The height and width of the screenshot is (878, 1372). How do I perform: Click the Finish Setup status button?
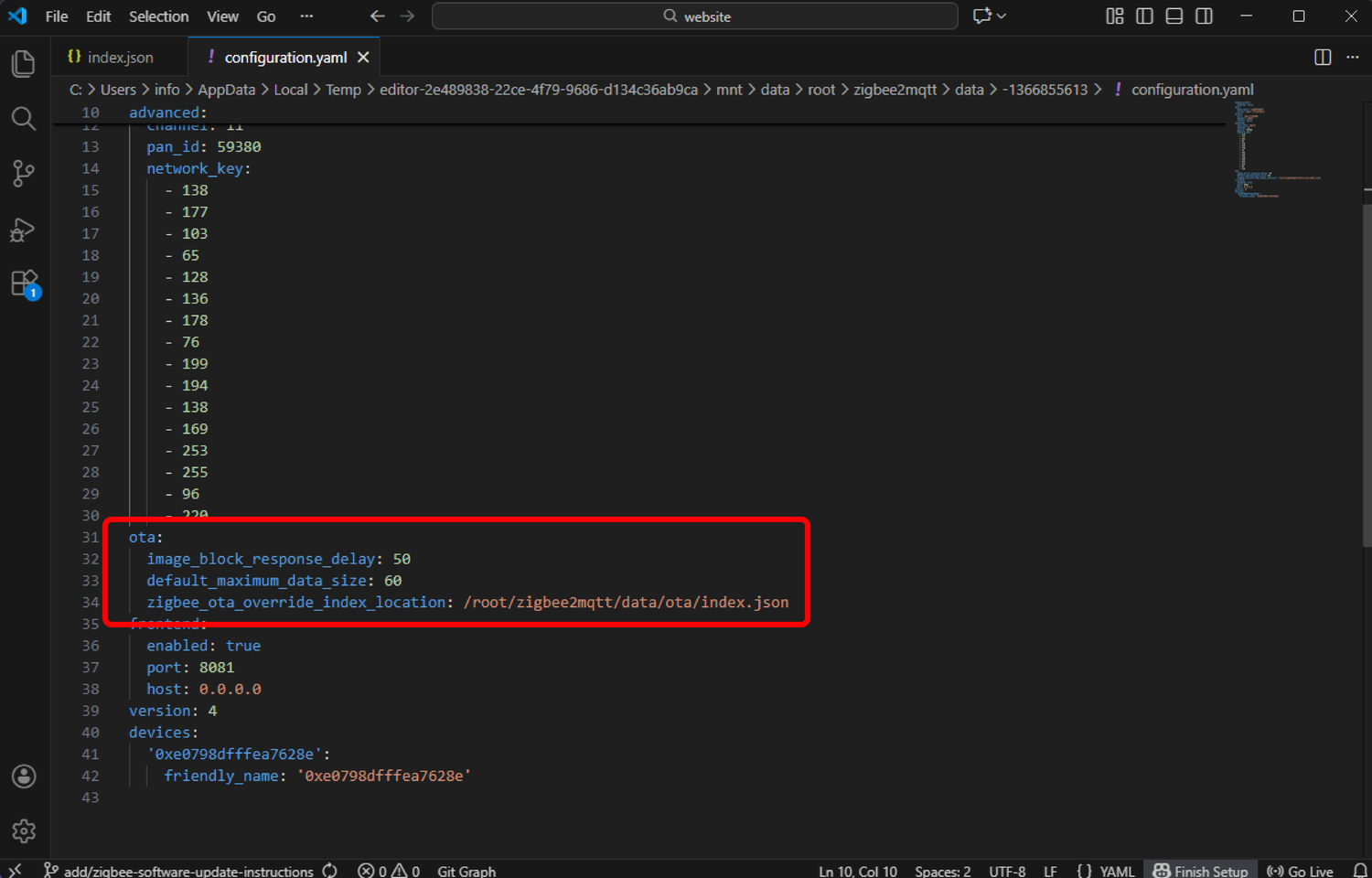[1200, 871]
